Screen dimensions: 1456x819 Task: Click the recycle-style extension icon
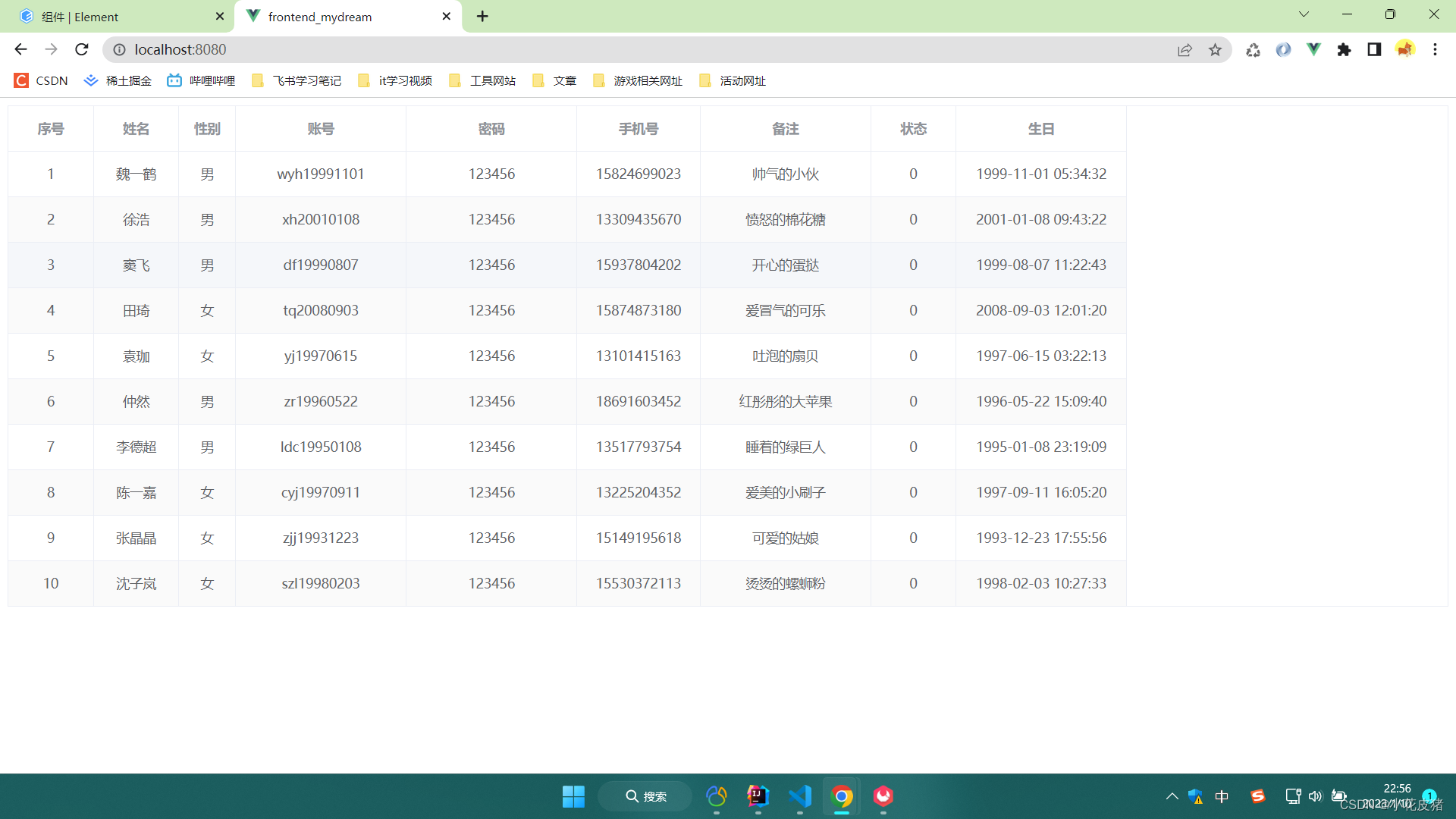click(x=1253, y=49)
